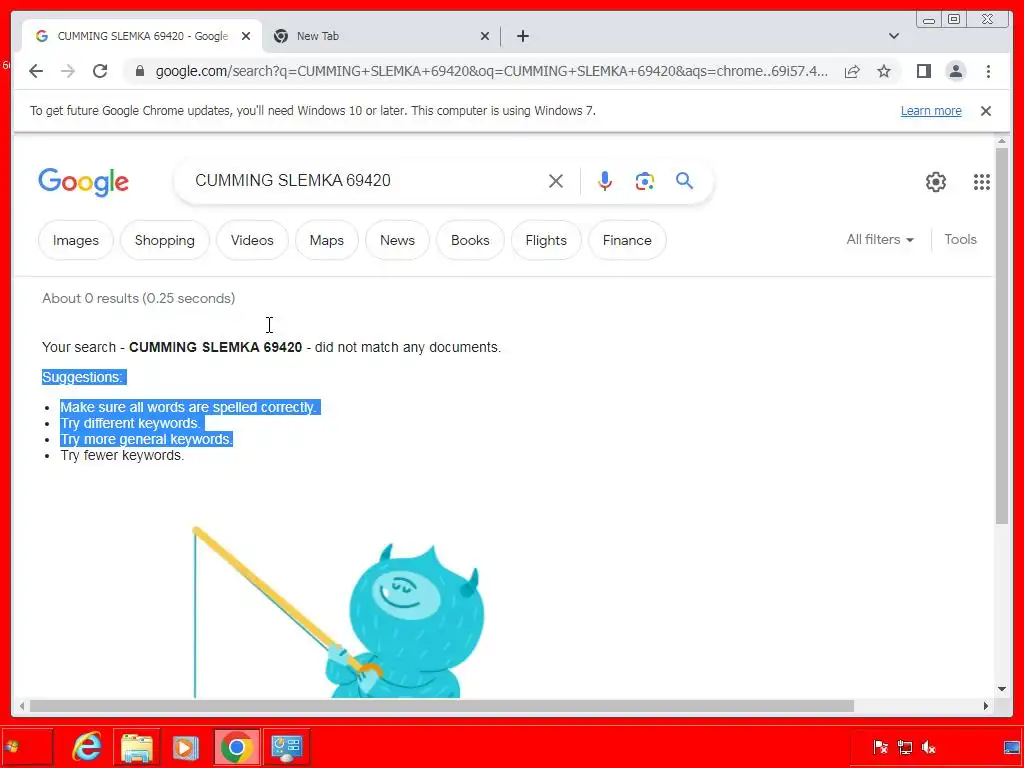Share this page from the address bar

(x=852, y=71)
